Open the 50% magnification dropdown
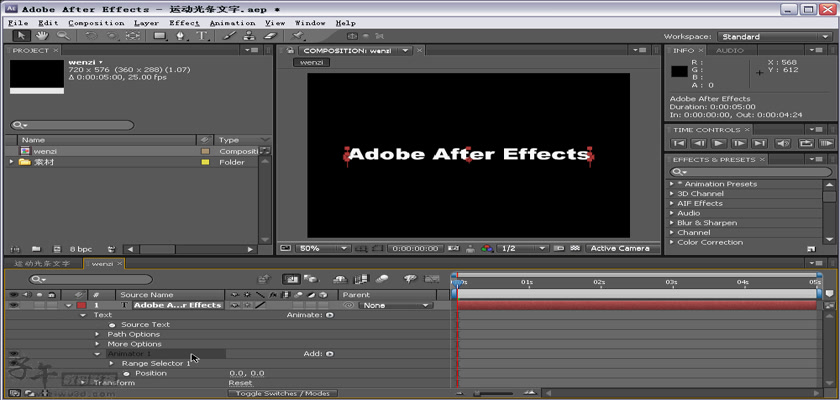This screenshot has height=400, width=840. [324, 248]
